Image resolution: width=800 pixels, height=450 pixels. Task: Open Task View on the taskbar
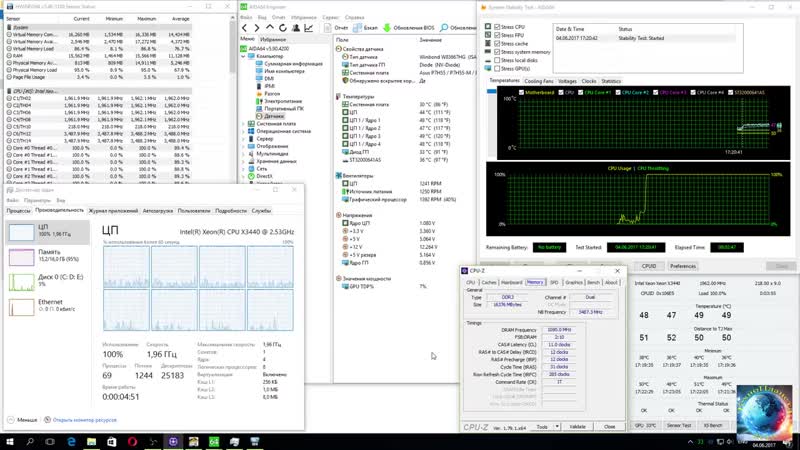50,441
